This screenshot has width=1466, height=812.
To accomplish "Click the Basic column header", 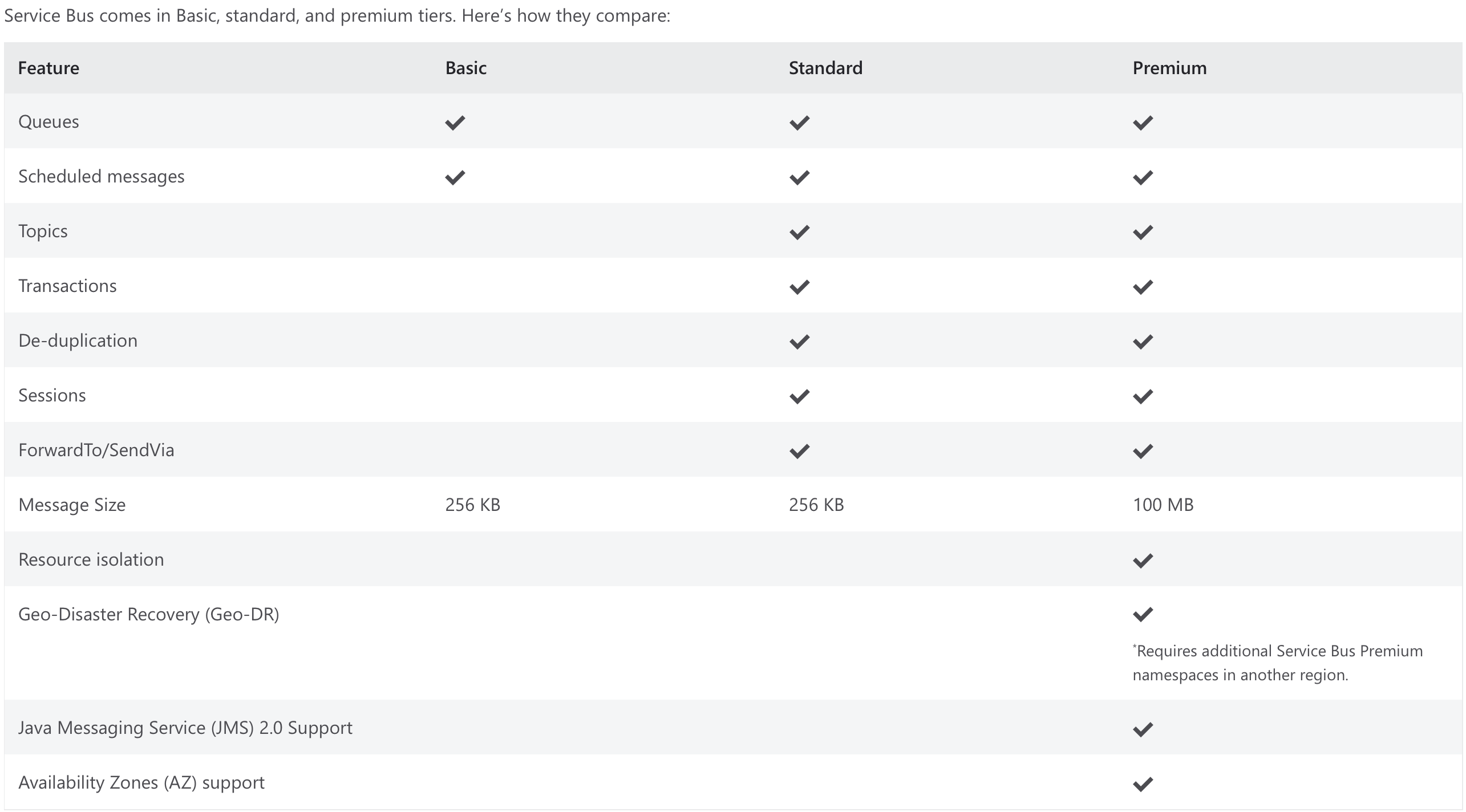I will click(x=465, y=68).
